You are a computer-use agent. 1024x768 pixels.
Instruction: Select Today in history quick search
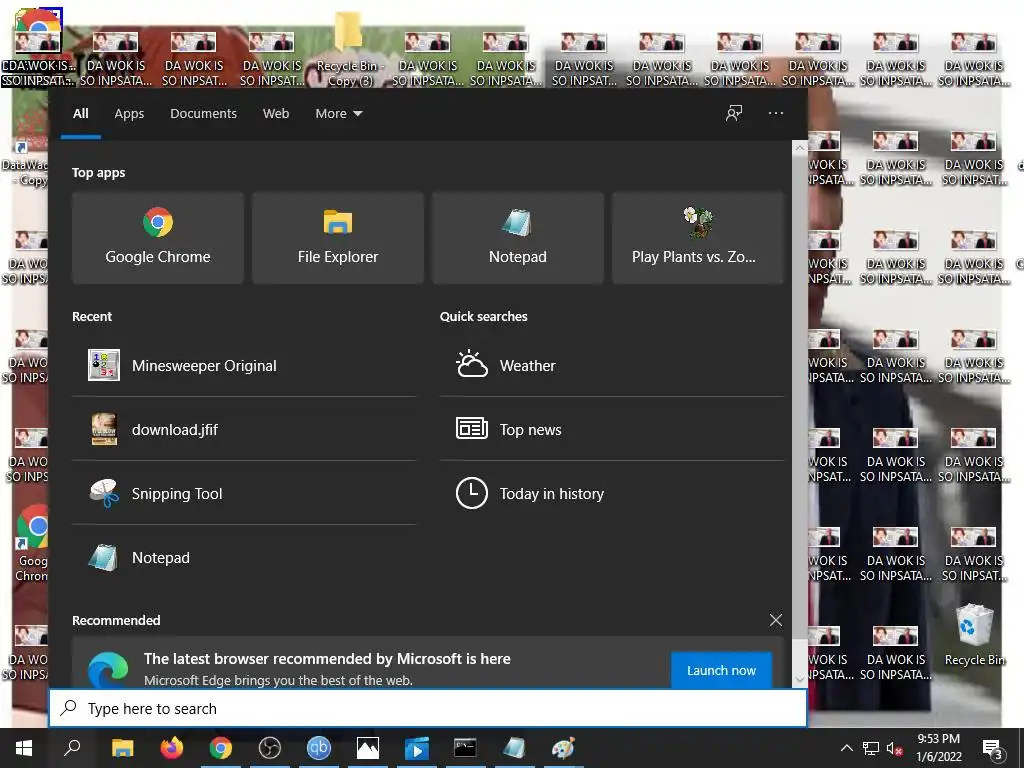point(612,494)
